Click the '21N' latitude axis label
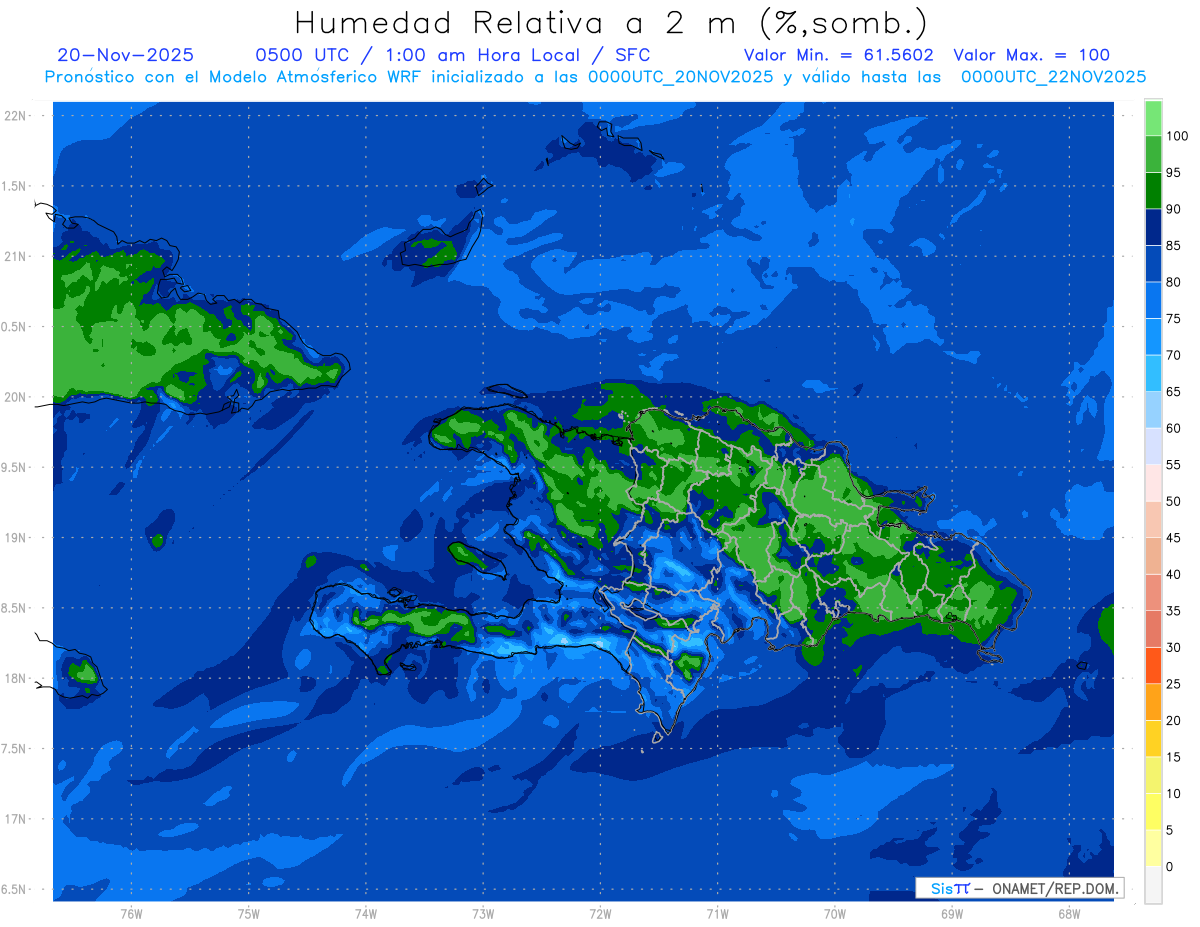1200x927 pixels. click(15, 257)
